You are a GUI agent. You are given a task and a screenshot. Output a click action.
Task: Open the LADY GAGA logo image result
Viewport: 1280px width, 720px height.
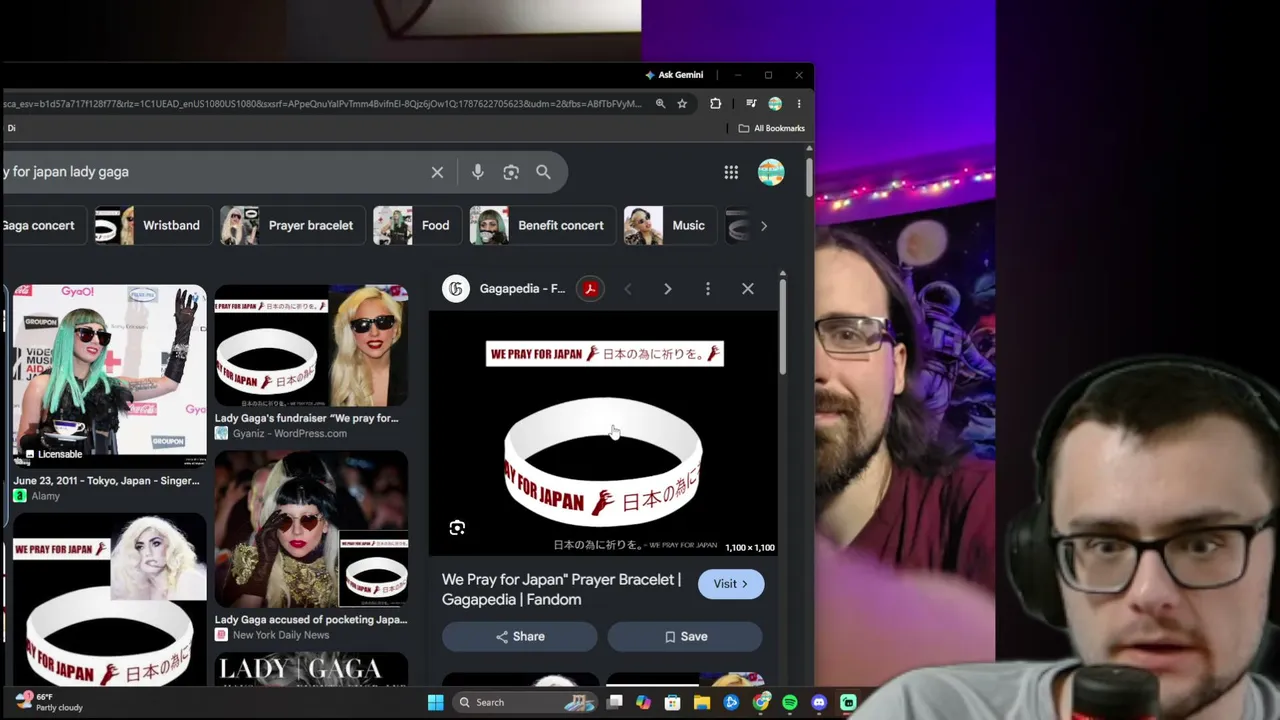[x=311, y=670]
